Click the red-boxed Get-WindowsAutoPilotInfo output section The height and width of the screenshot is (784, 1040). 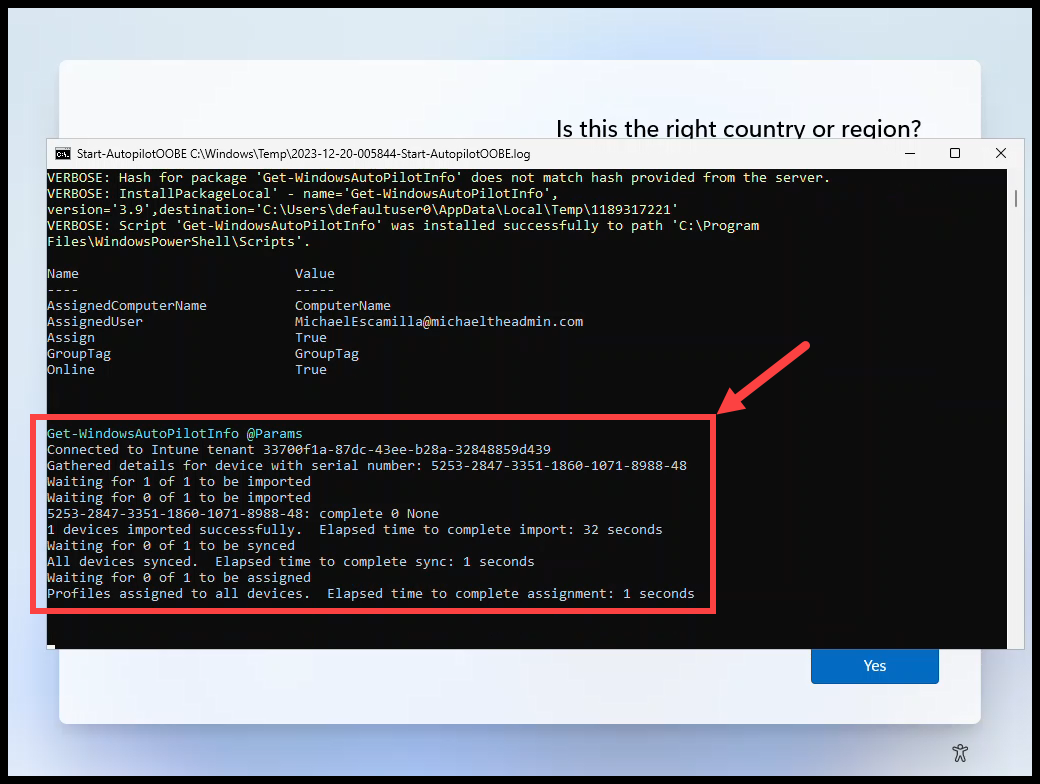point(380,513)
